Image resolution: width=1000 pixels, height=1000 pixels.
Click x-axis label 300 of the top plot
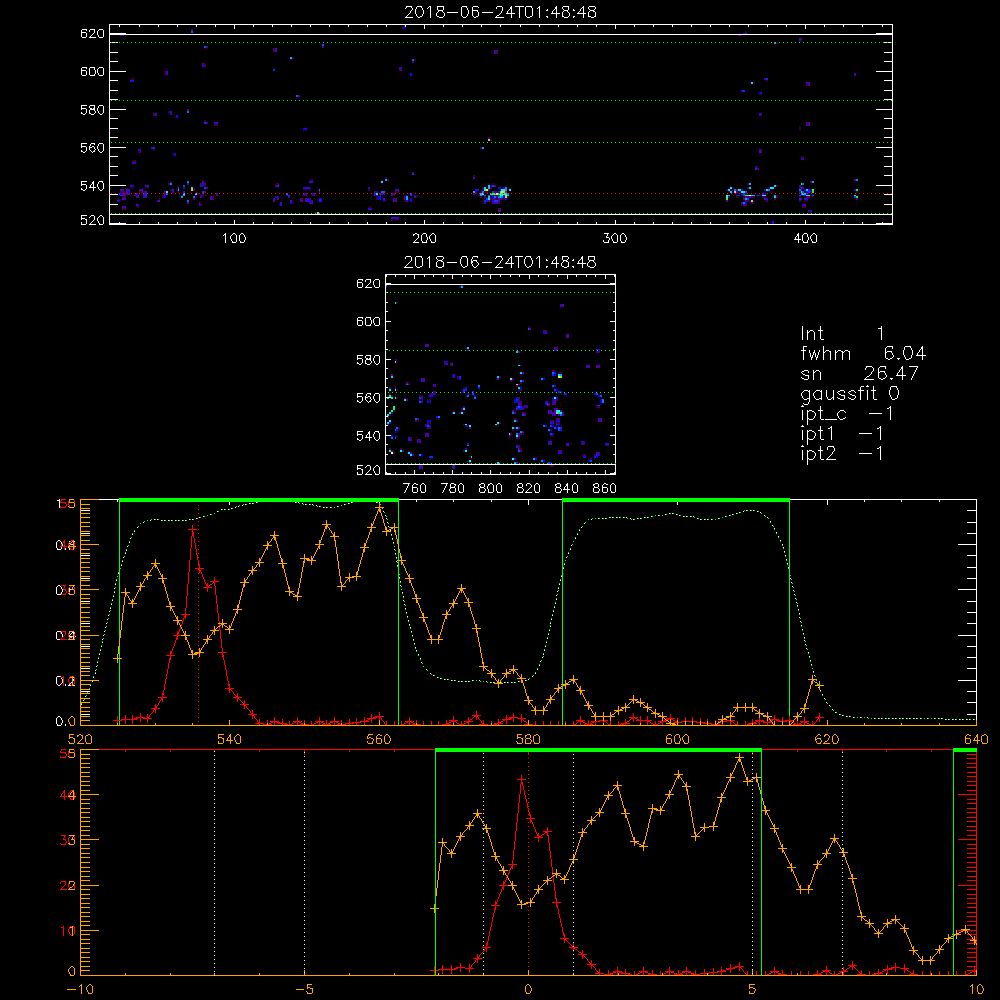615,239
